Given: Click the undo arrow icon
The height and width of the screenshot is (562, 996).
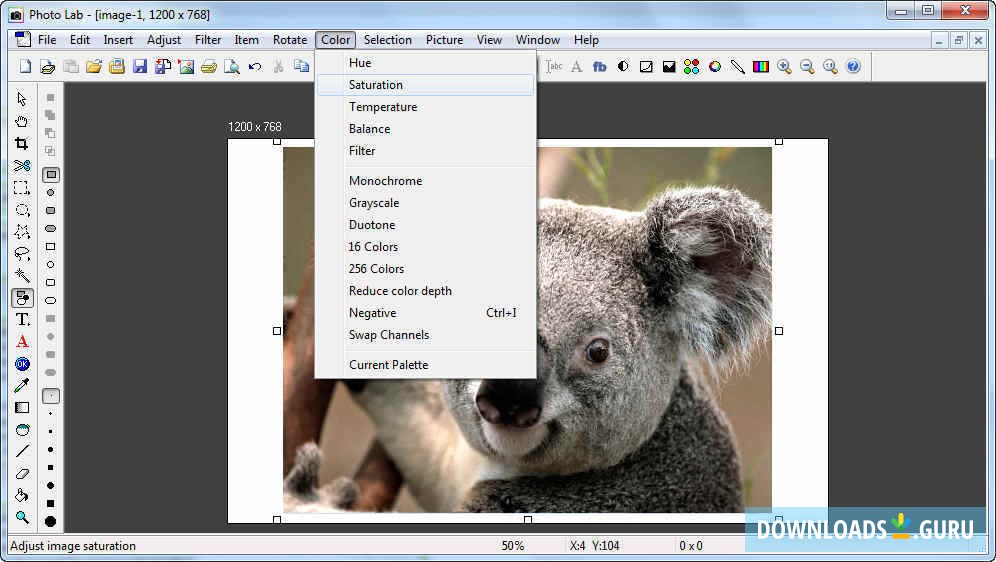Looking at the screenshot, I should (255, 66).
